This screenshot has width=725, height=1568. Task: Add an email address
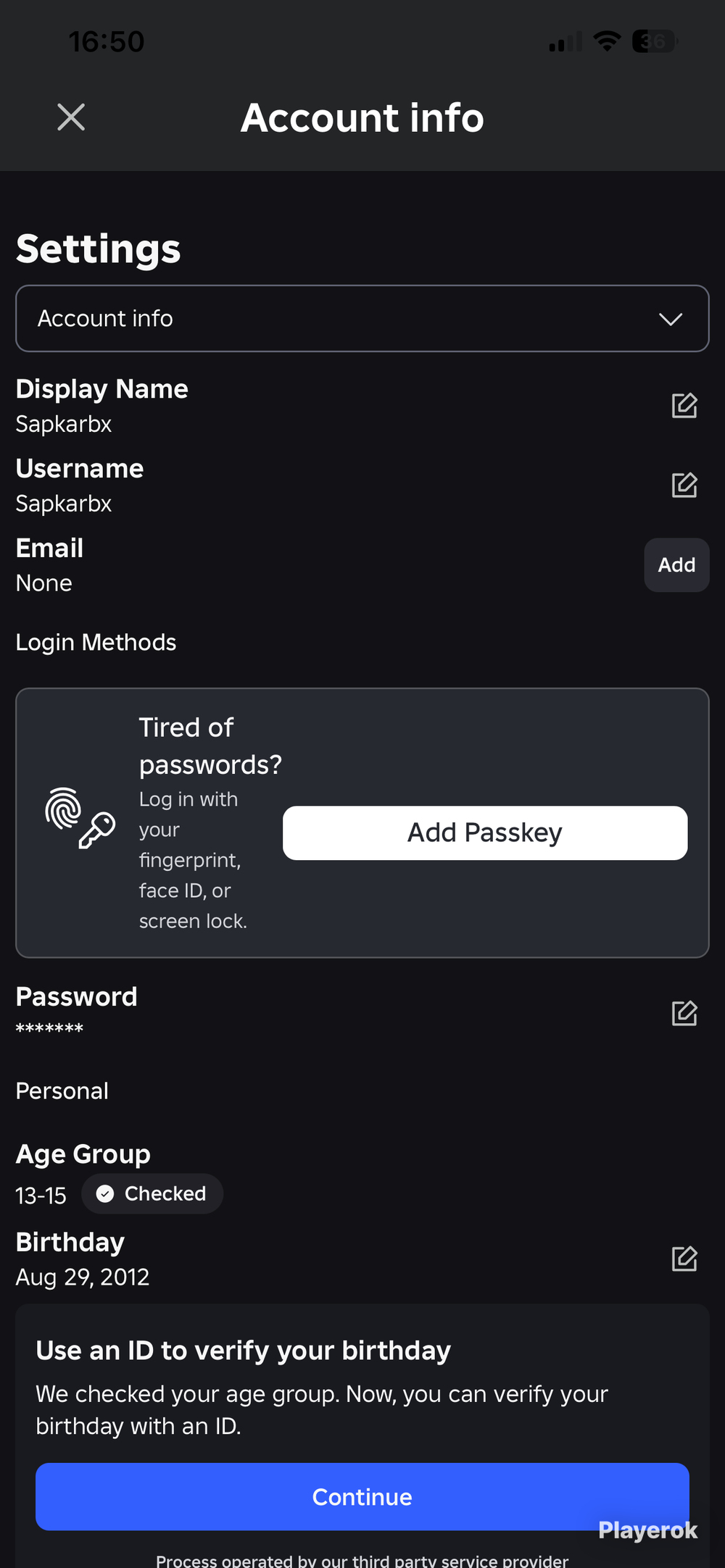676,564
